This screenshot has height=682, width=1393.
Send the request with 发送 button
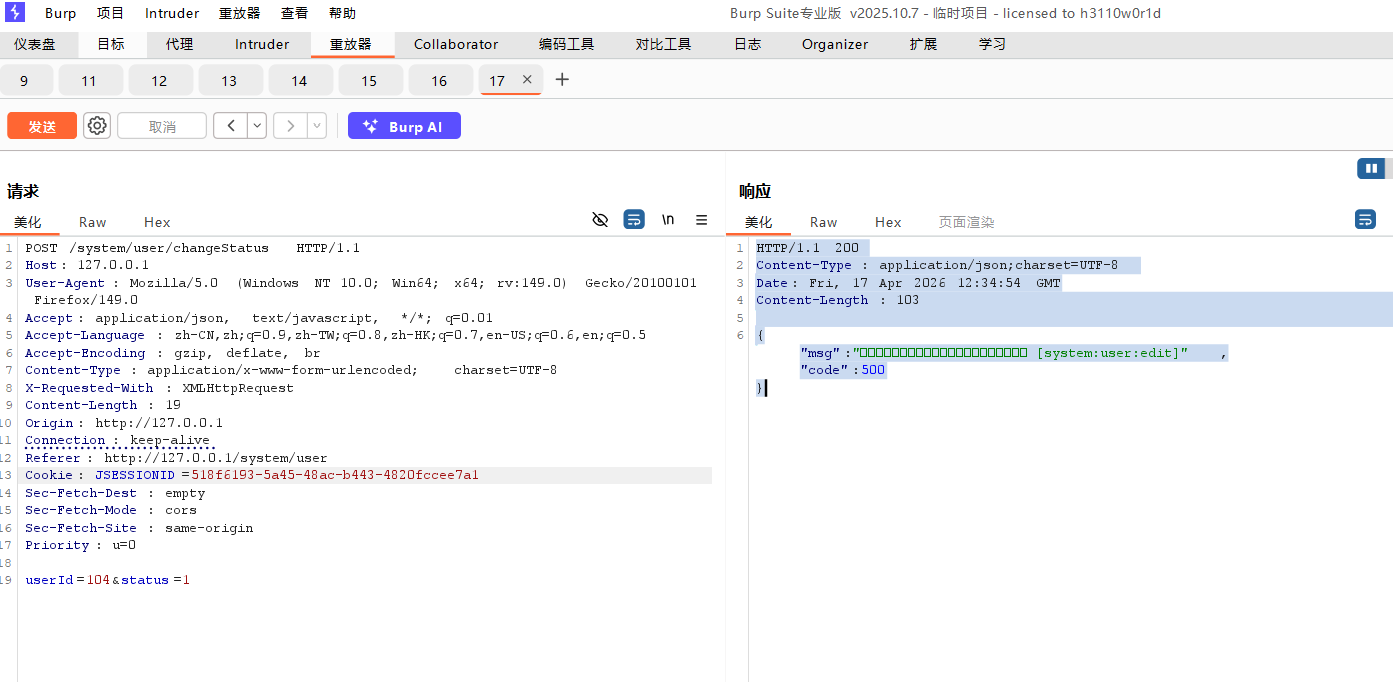tap(42, 126)
